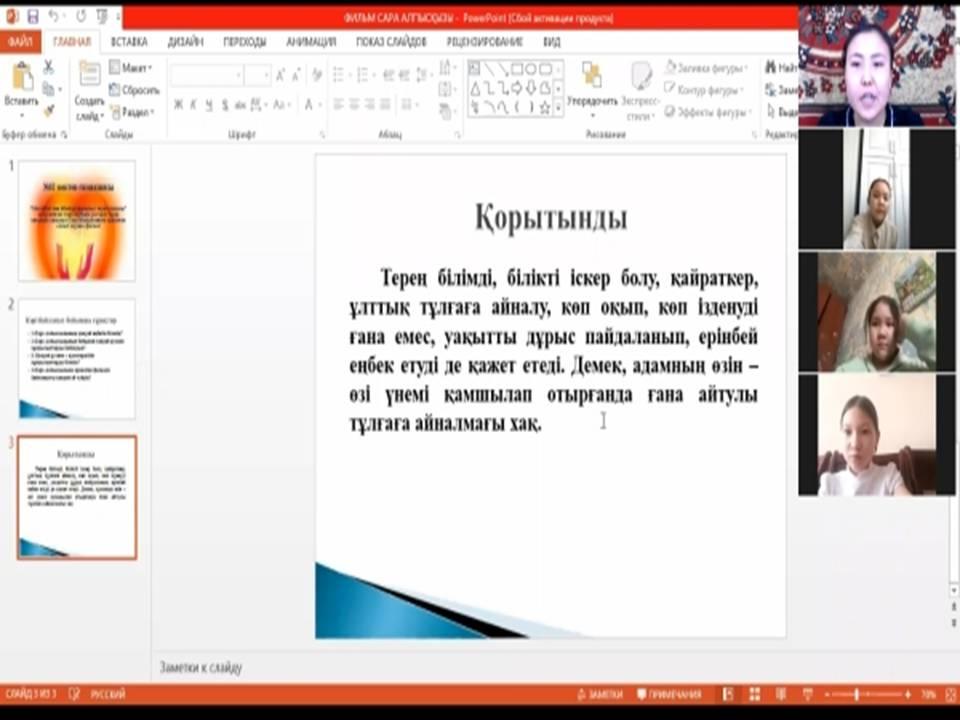Viewport: 960px width, 720px height.
Task: Toggle Bold (Ж) formatting
Action: tap(178, 105)
